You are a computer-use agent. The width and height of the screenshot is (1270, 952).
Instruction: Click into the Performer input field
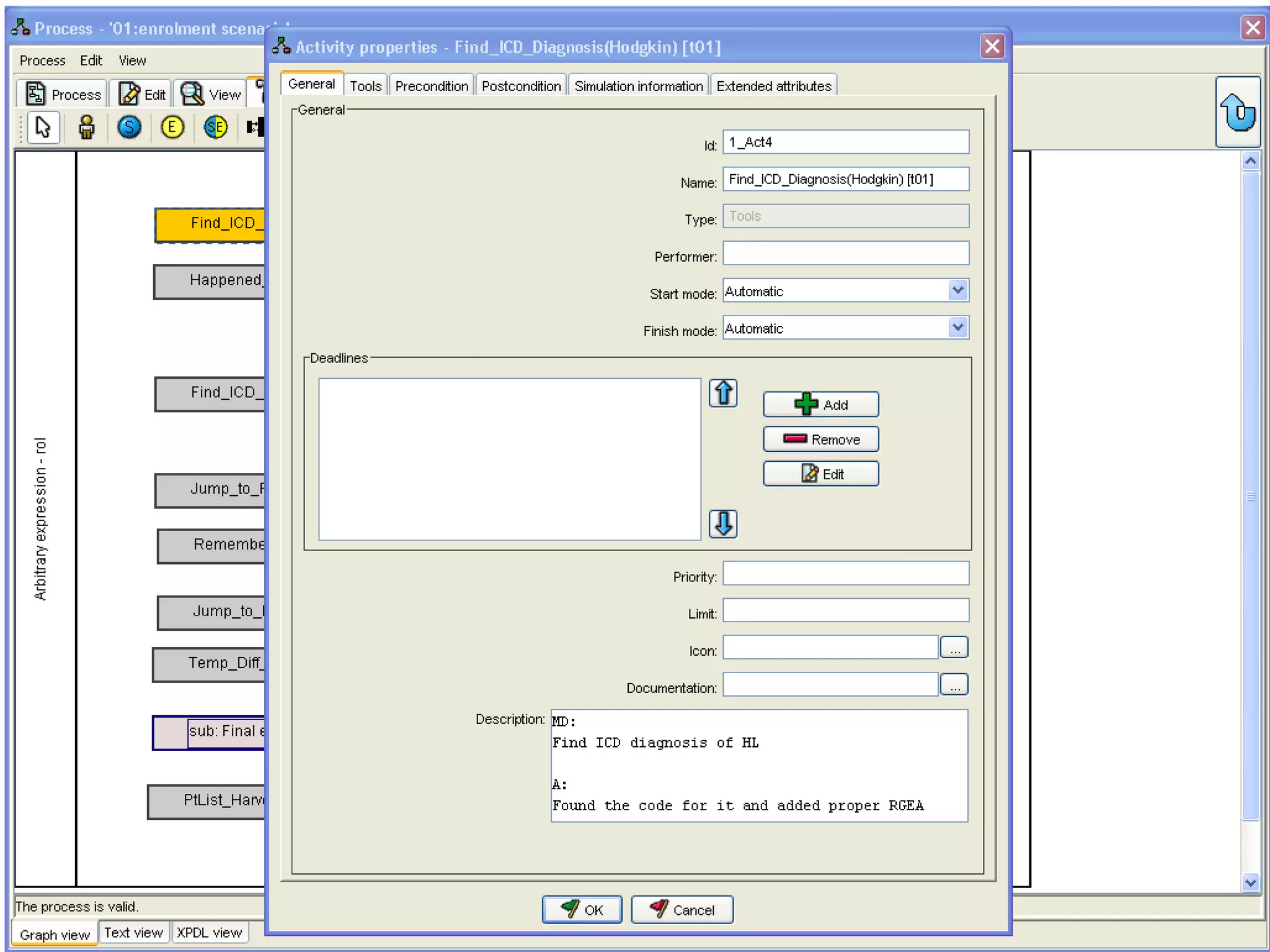(845, 253)
